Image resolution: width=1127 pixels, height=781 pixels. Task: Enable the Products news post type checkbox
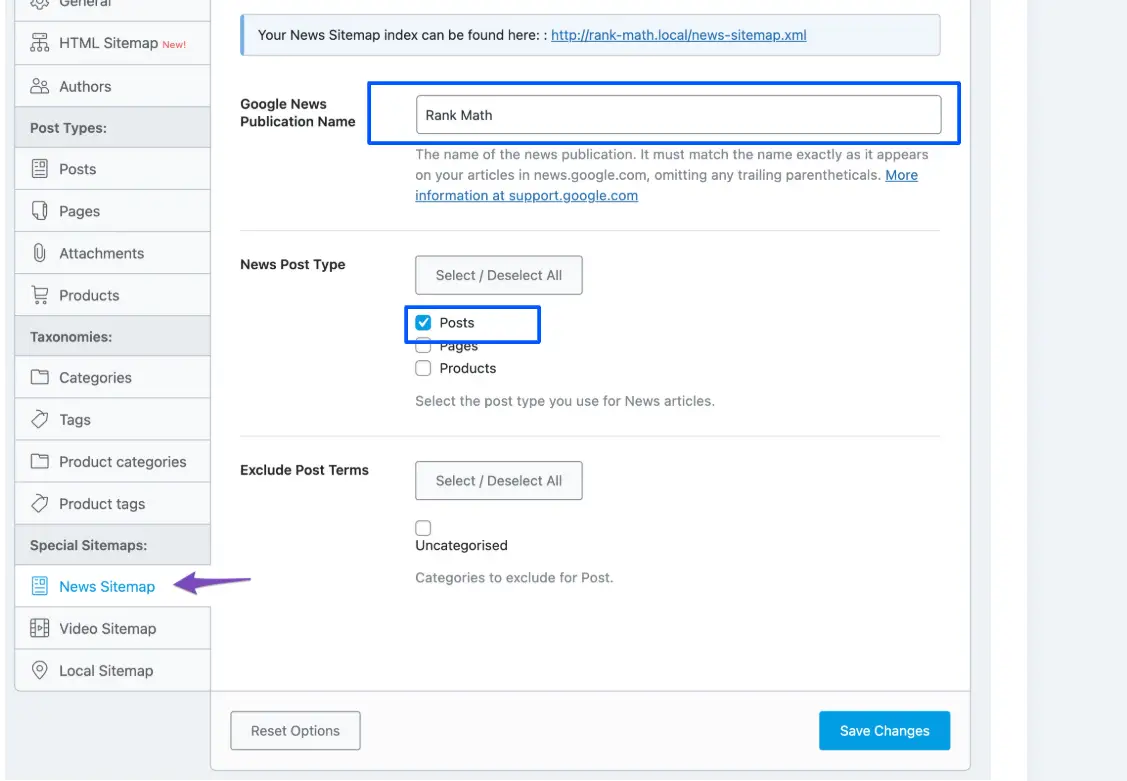tap(423, 368)
